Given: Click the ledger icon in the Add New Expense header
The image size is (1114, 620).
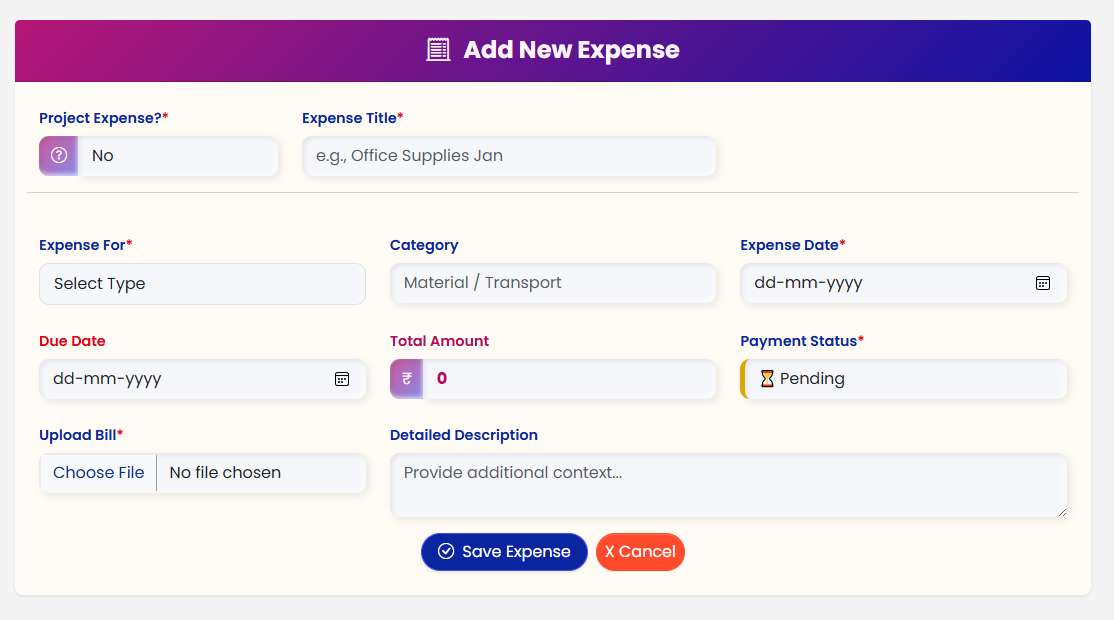Looking at the screenshot, I should coord(438,50).
